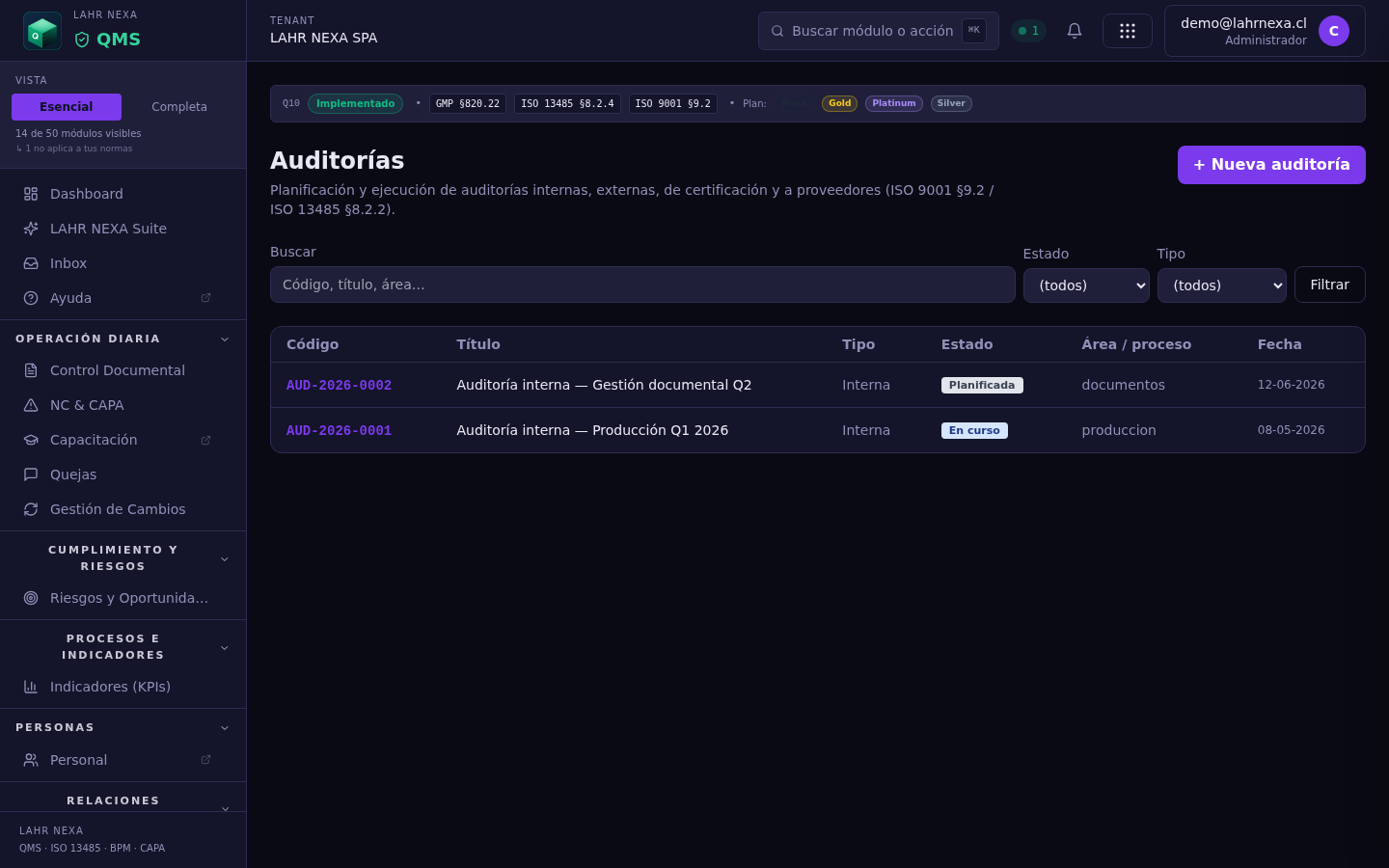Click the Código column header

313,344
